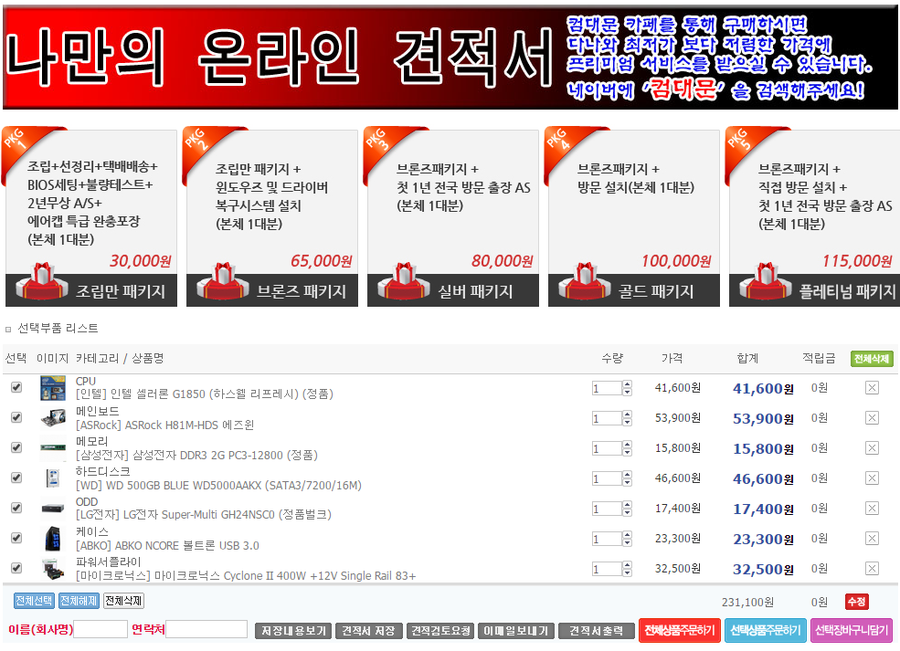Open the 인텔 셀러론 G1850 product link

(x=204, y=394)
